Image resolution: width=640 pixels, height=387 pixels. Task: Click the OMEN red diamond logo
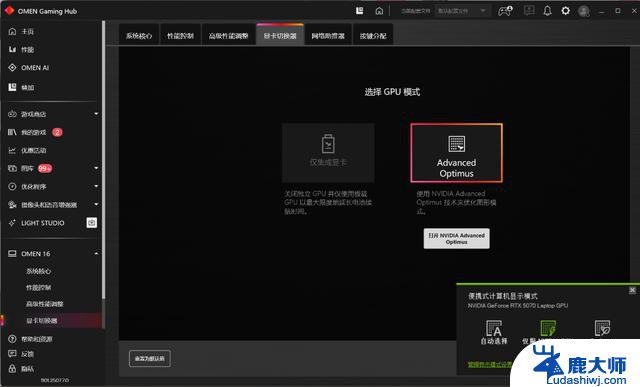[x=9, y=10]
